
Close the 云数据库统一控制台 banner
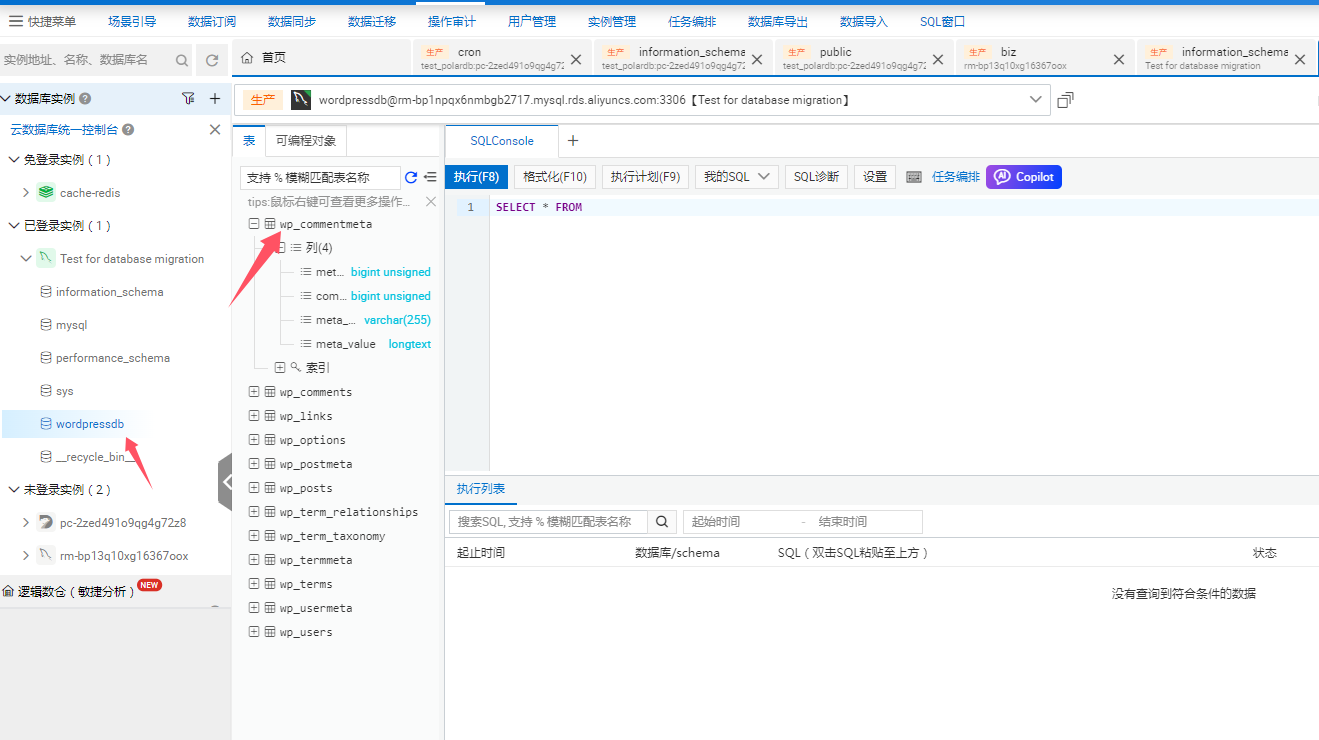(214, 130)
